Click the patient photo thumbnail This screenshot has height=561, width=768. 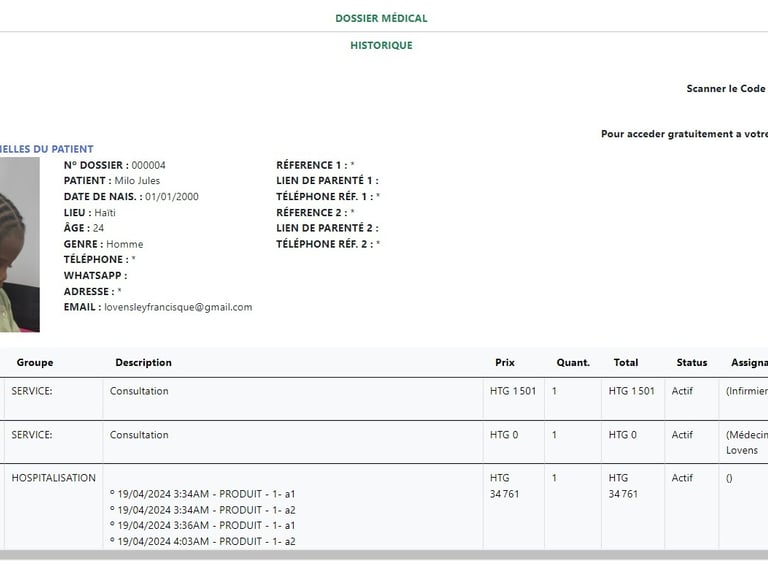pos(20,244)
